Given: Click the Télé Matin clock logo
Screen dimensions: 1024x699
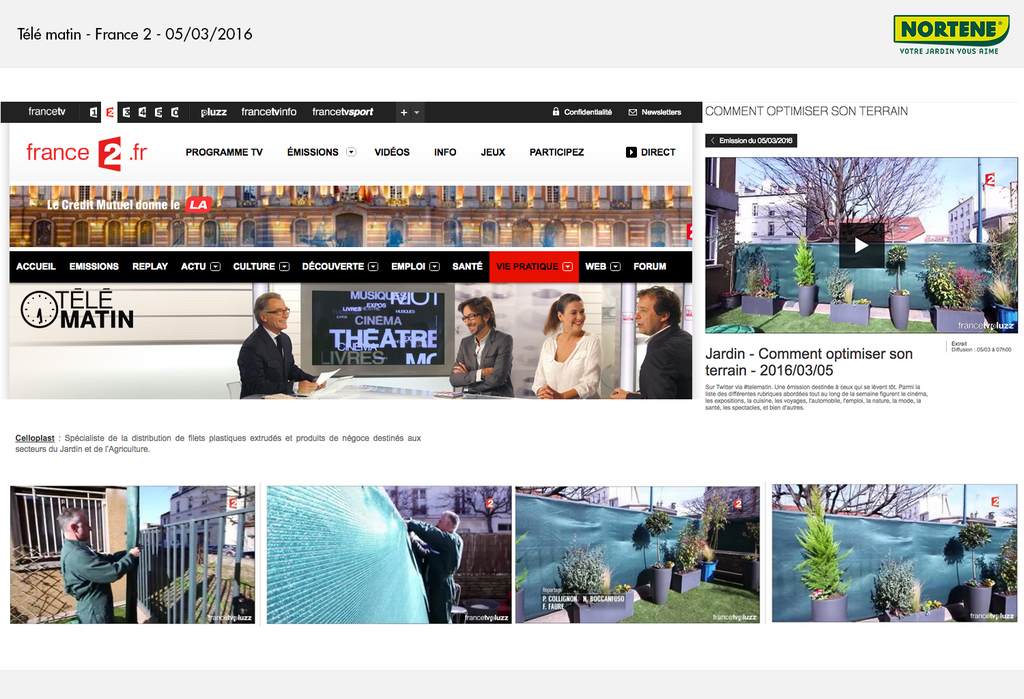Looking at the screenshot, I should [x=77, y=310].
